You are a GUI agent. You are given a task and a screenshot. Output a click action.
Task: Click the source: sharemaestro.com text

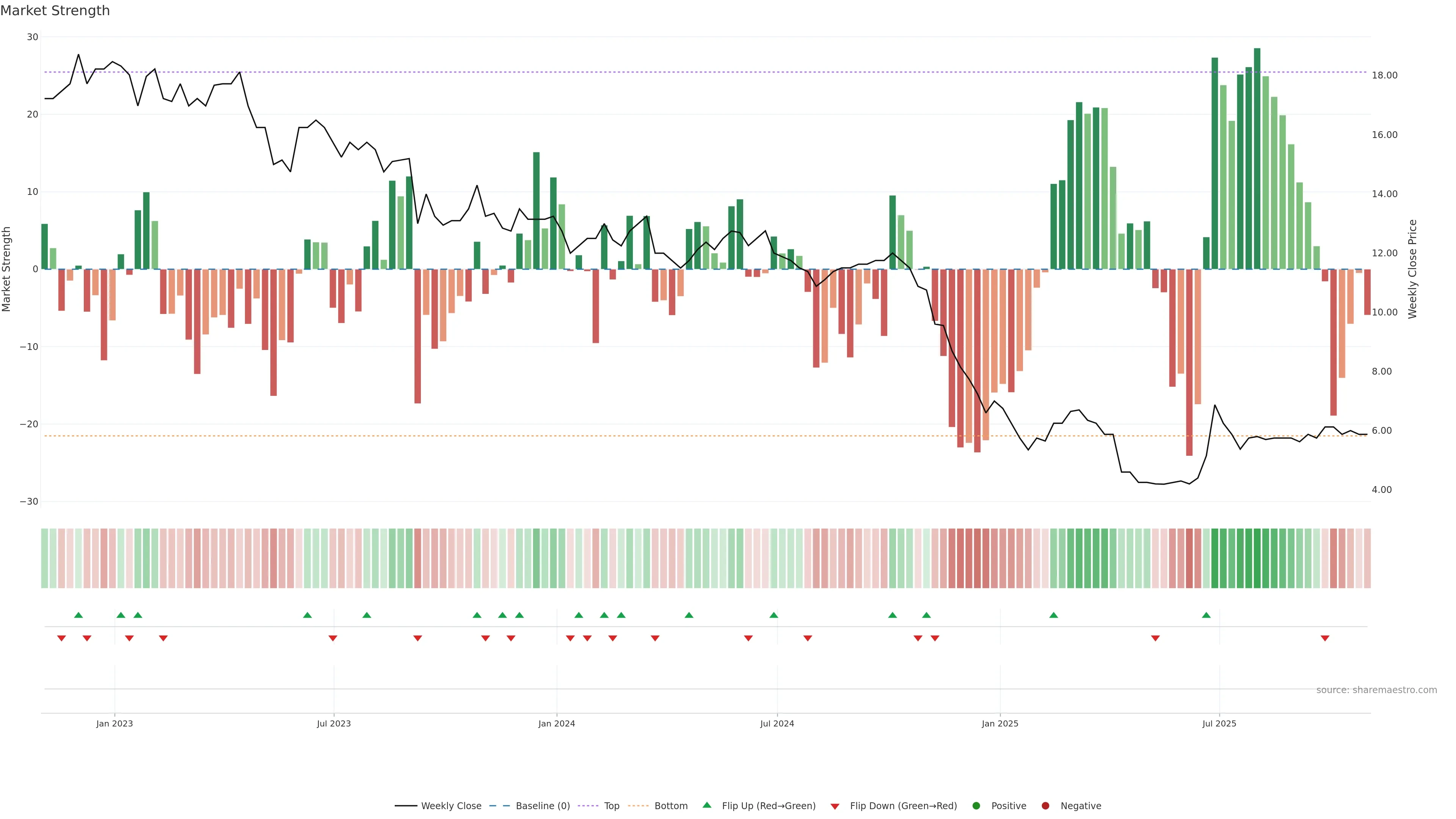[x=1376, y=690]
